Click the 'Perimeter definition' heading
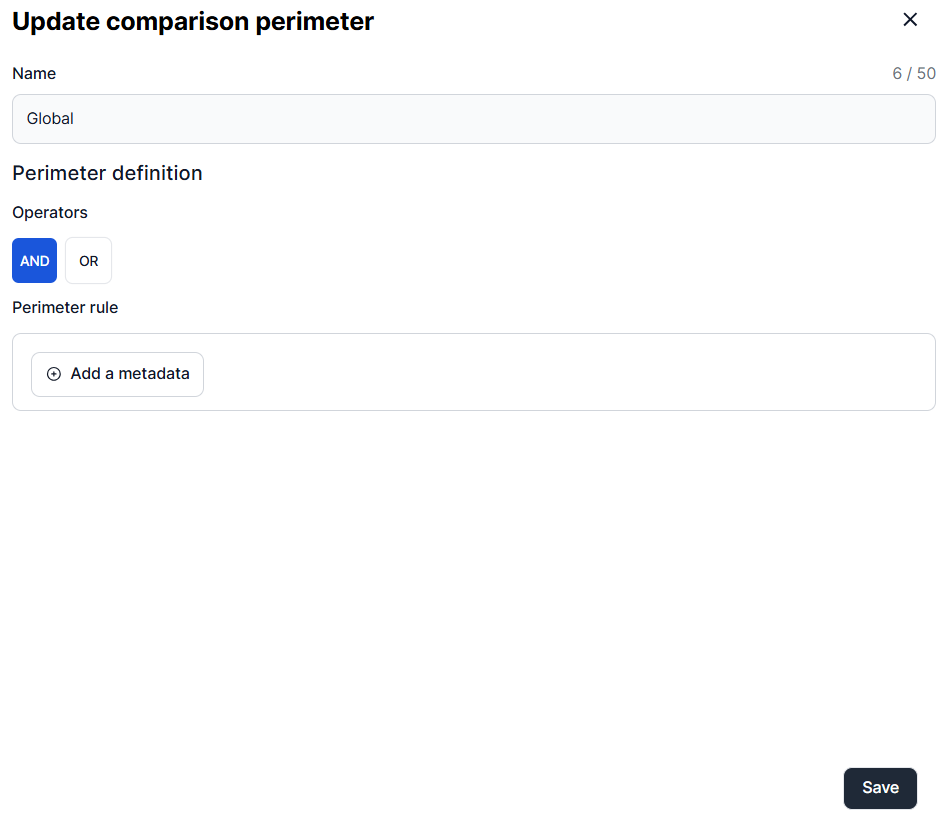This screenshot has width=945, height=818. [x=107, y=173]
